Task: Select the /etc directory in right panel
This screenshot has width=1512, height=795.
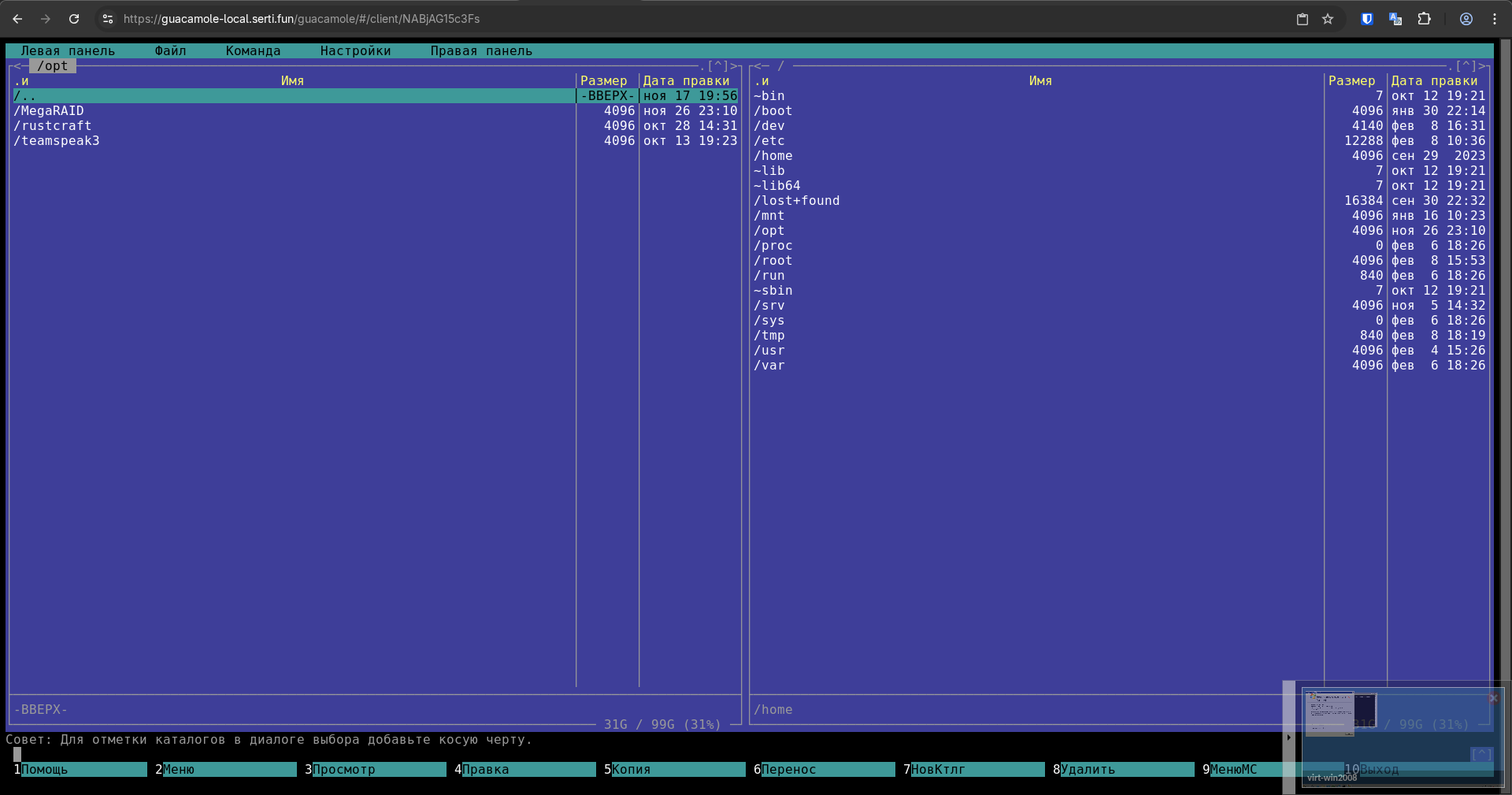Action: (769, 141)
